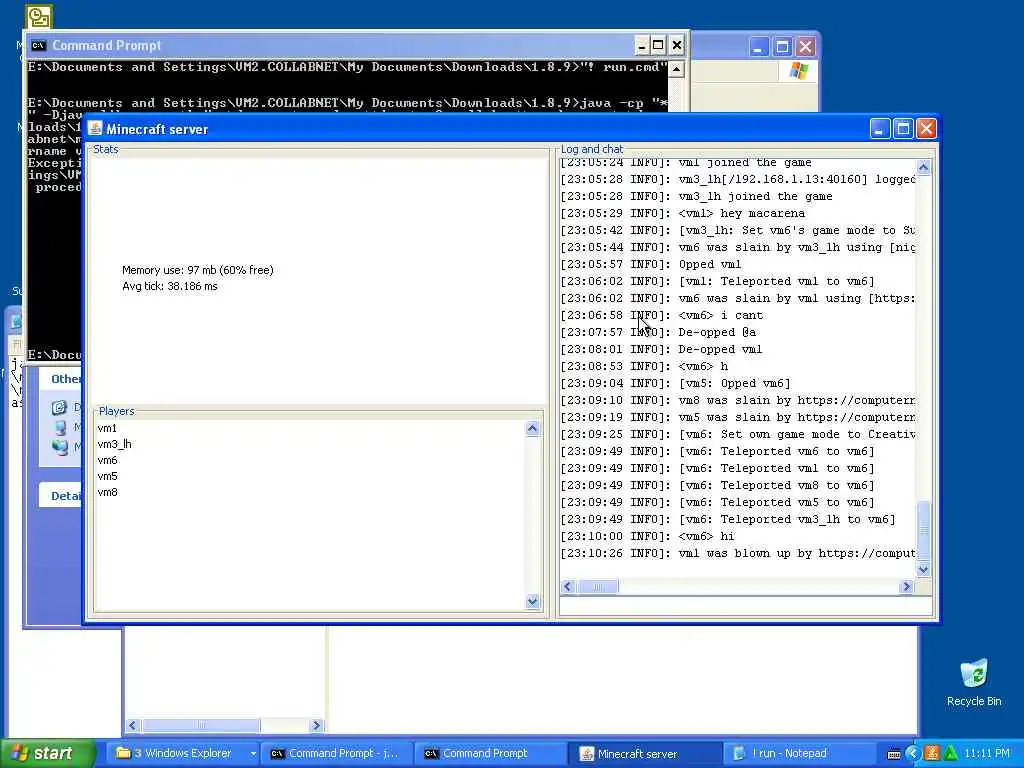
Task: Click the Minecraft server window Java icon
Action: (95, 129)
